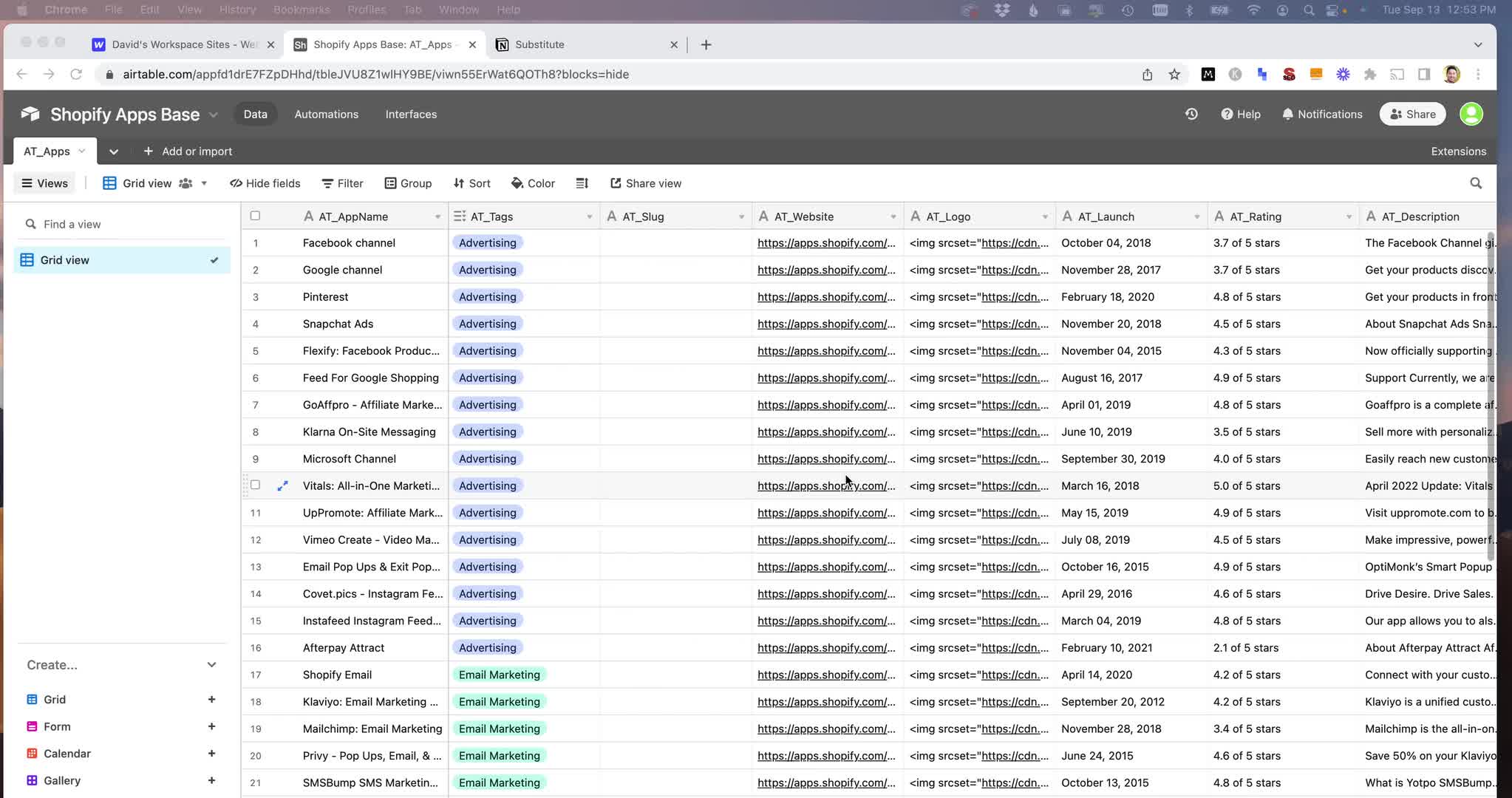Click the vertical grid scrollbar
1512x798 pixels.
point(1491,395)
